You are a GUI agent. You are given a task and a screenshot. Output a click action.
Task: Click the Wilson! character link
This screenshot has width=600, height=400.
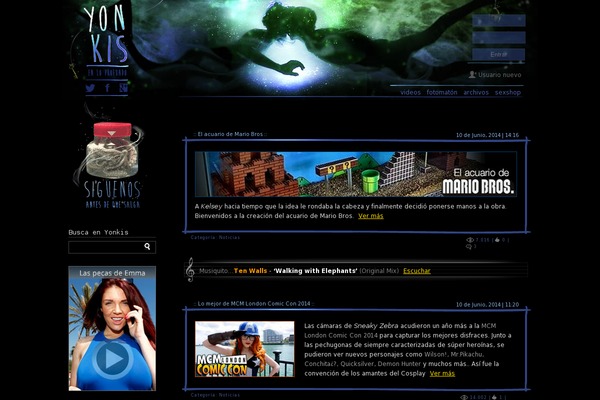pyautogui.click(x=435, y=354)
